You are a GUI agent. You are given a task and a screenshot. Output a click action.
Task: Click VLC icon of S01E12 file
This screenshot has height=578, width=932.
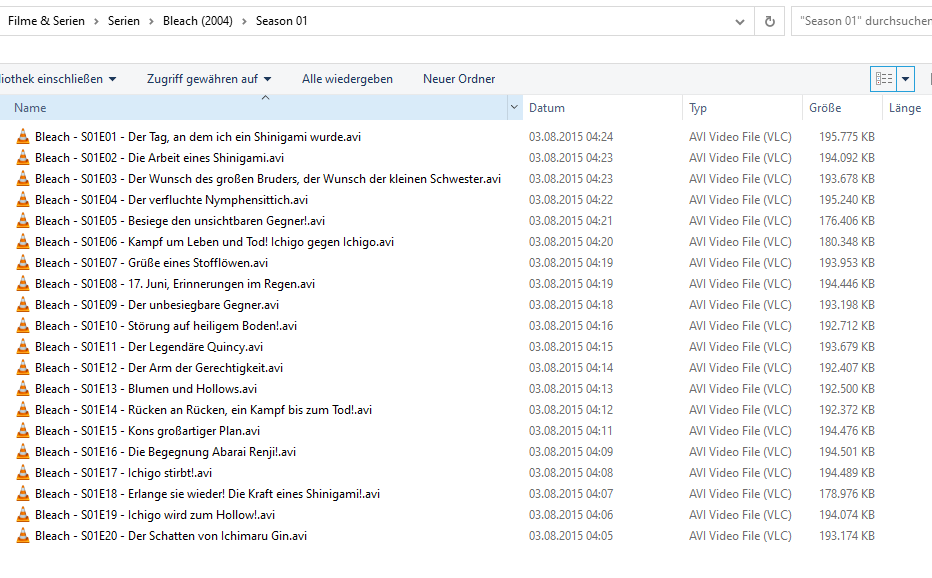pyautogui.click(x=23, y=367)
